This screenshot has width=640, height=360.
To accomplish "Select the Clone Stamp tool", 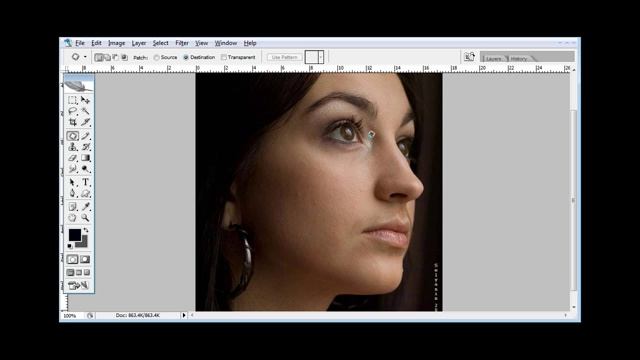I will point(73,147).
